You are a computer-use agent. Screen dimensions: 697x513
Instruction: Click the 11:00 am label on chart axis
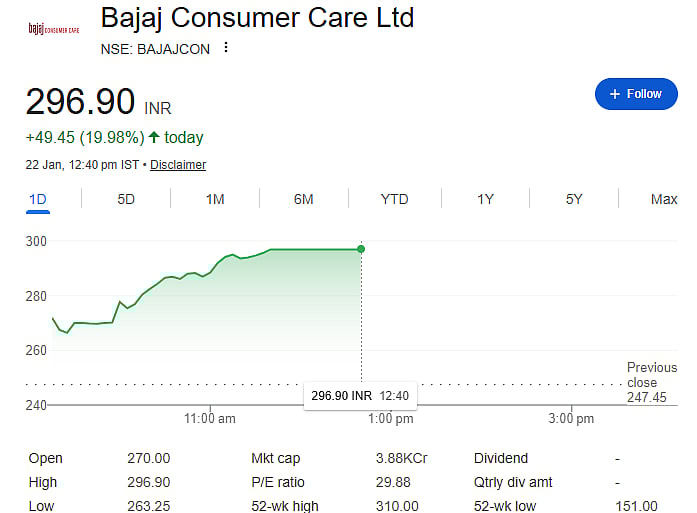click(210, 419)
